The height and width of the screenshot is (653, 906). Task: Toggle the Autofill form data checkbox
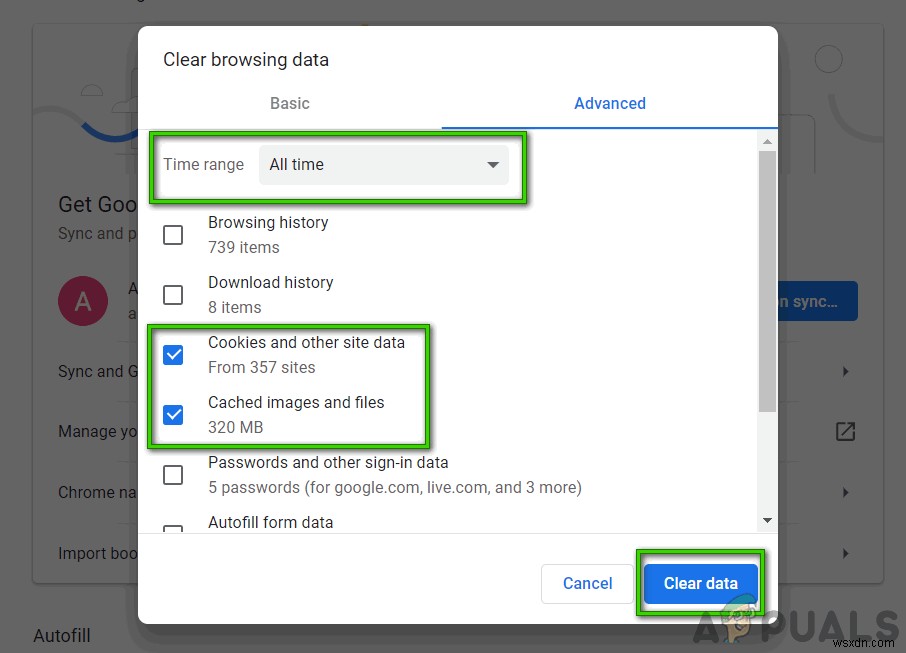pos(173,530)
